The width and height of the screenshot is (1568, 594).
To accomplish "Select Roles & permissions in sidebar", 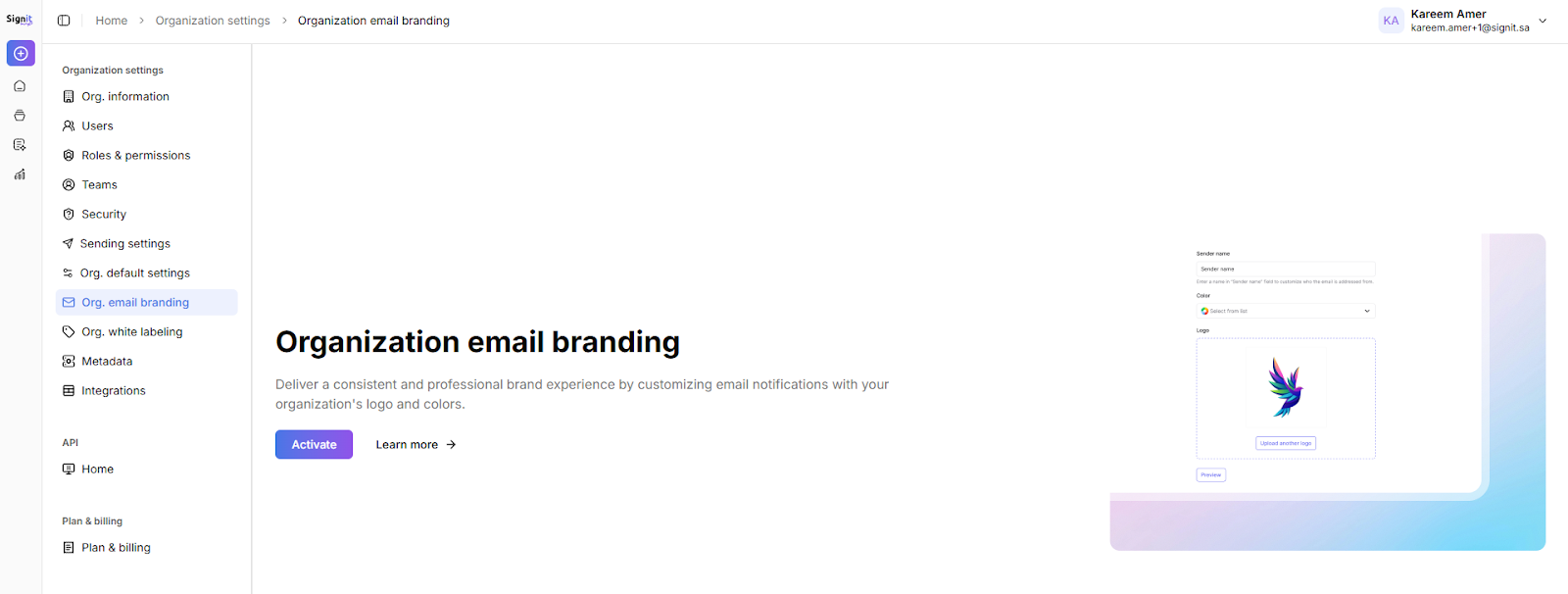I will [135, 156].
